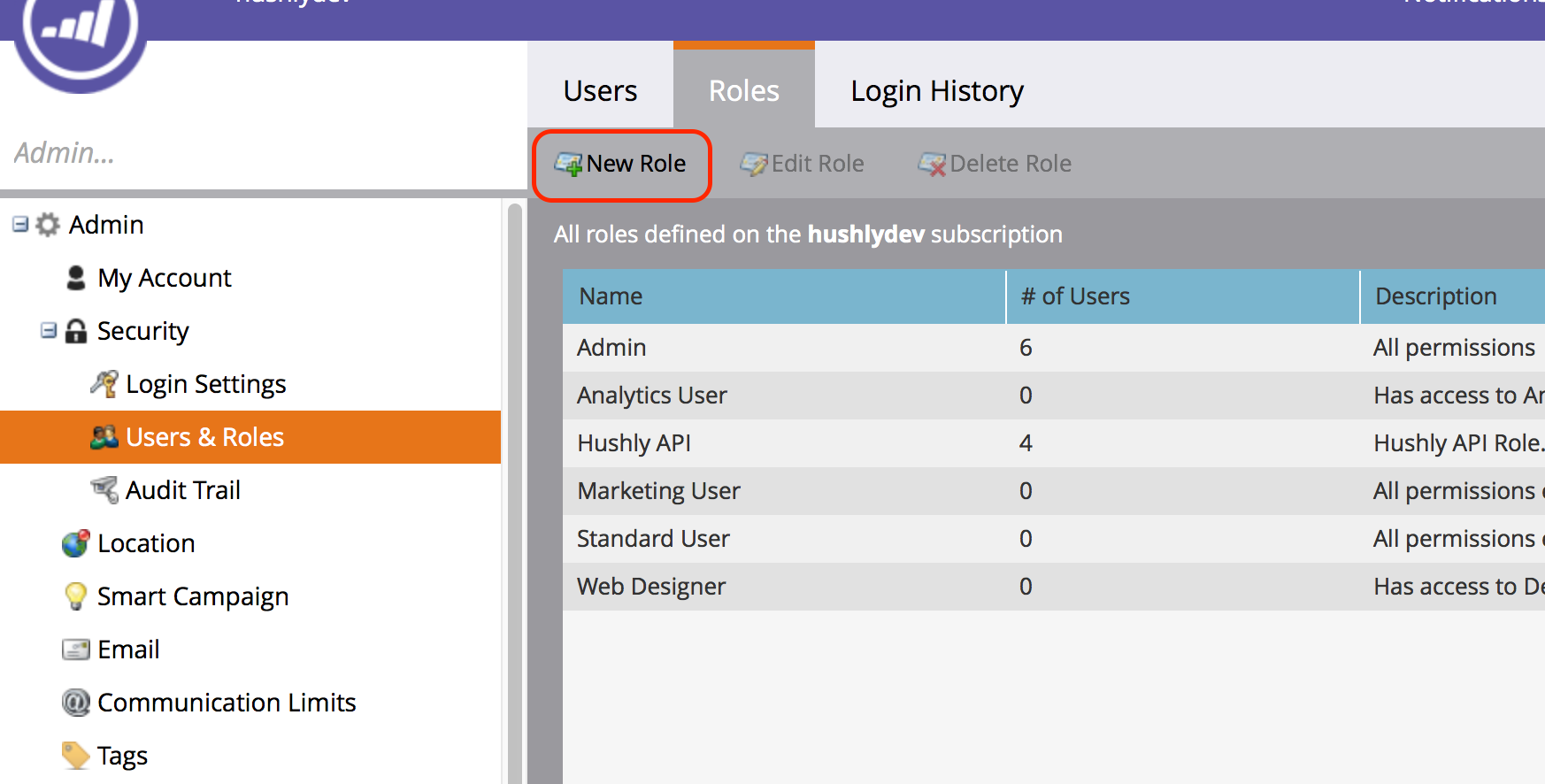Click the Location globe icon
This screenshot has width=1545, height=784.
click(x=76, y=543)
